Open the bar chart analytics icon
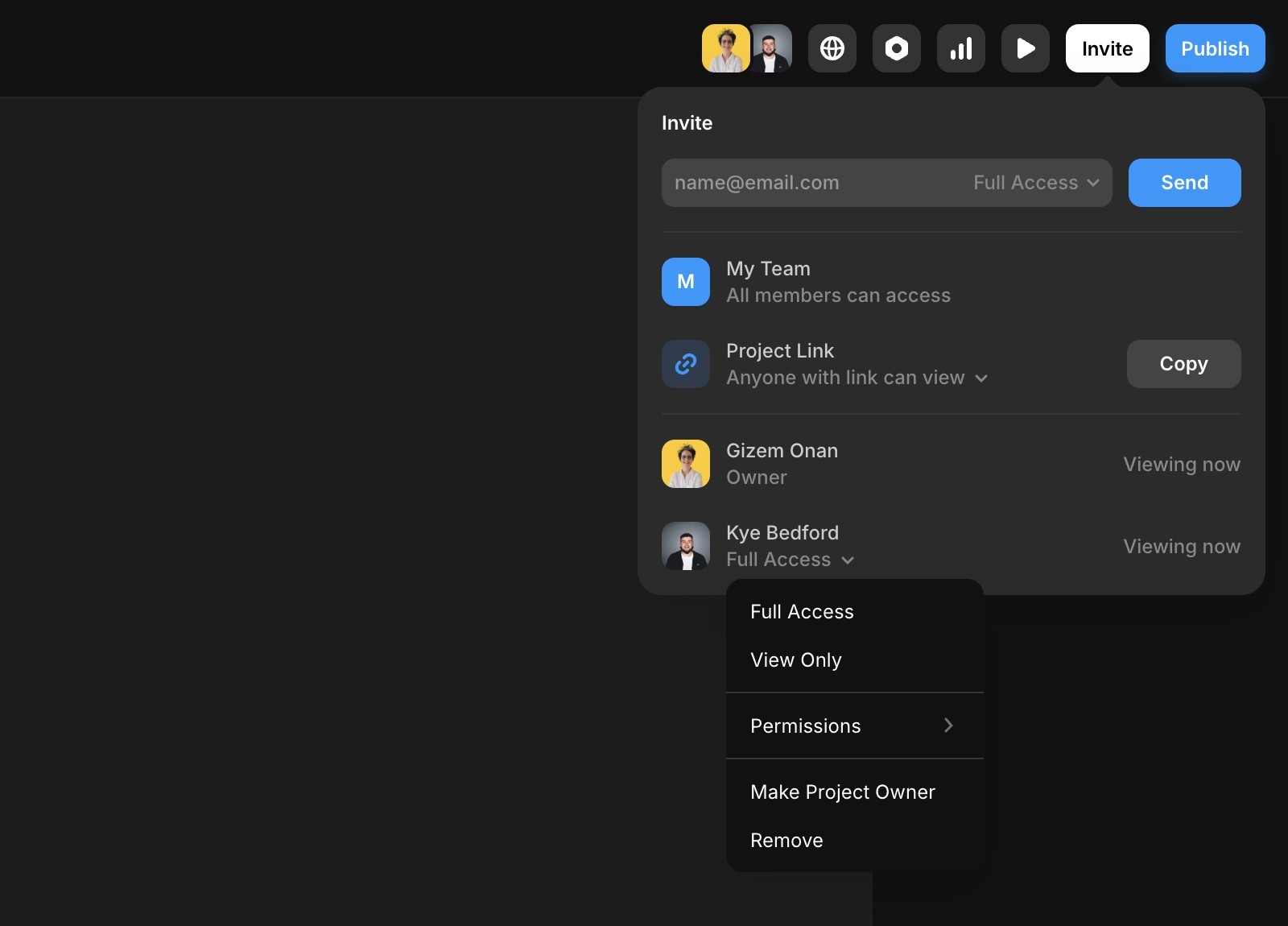 pos(961,48)
